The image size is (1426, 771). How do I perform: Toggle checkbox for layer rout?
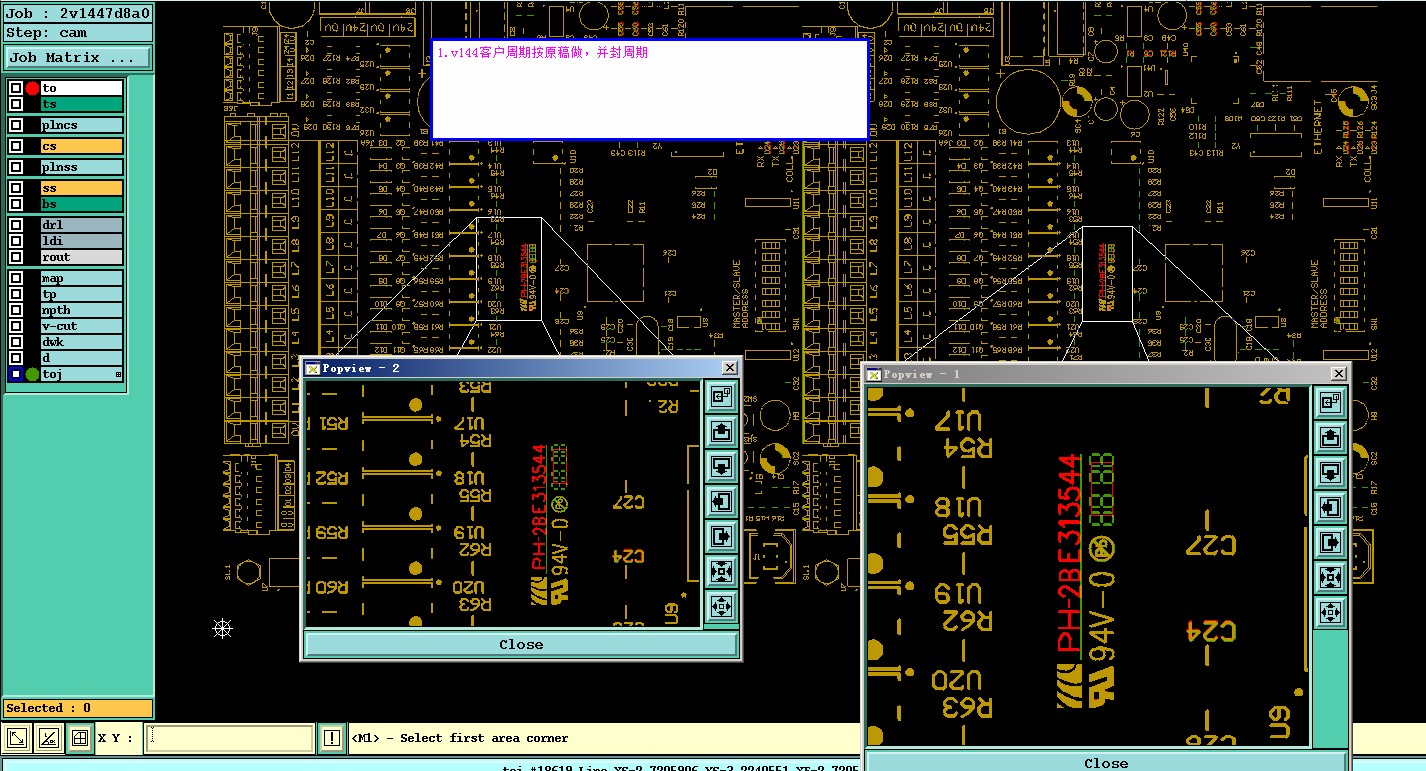[16, 257]
